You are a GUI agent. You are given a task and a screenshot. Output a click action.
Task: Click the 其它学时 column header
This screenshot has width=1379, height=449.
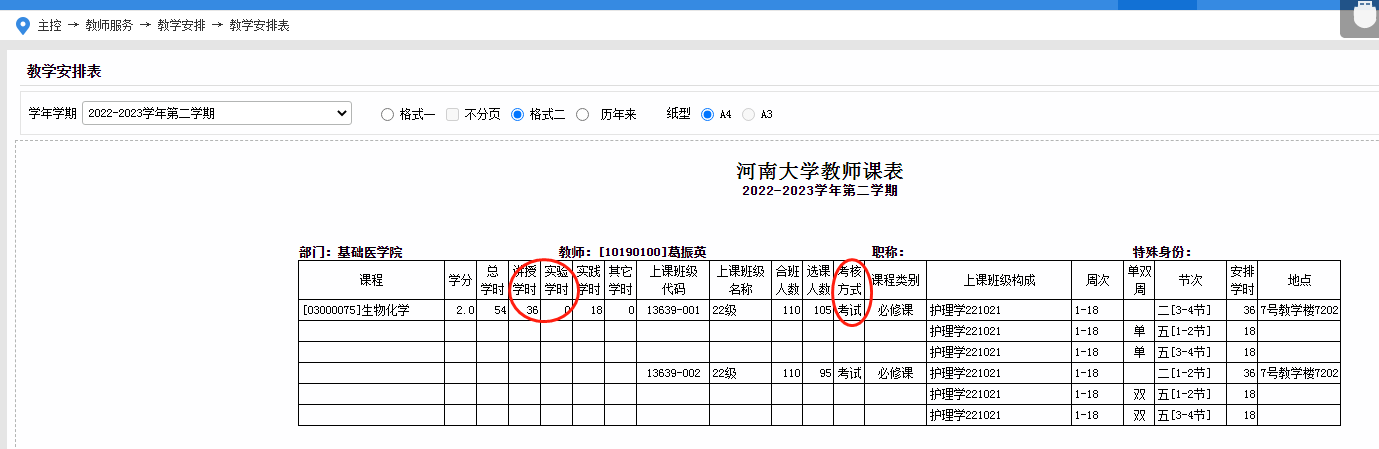[x=620, y=280]
